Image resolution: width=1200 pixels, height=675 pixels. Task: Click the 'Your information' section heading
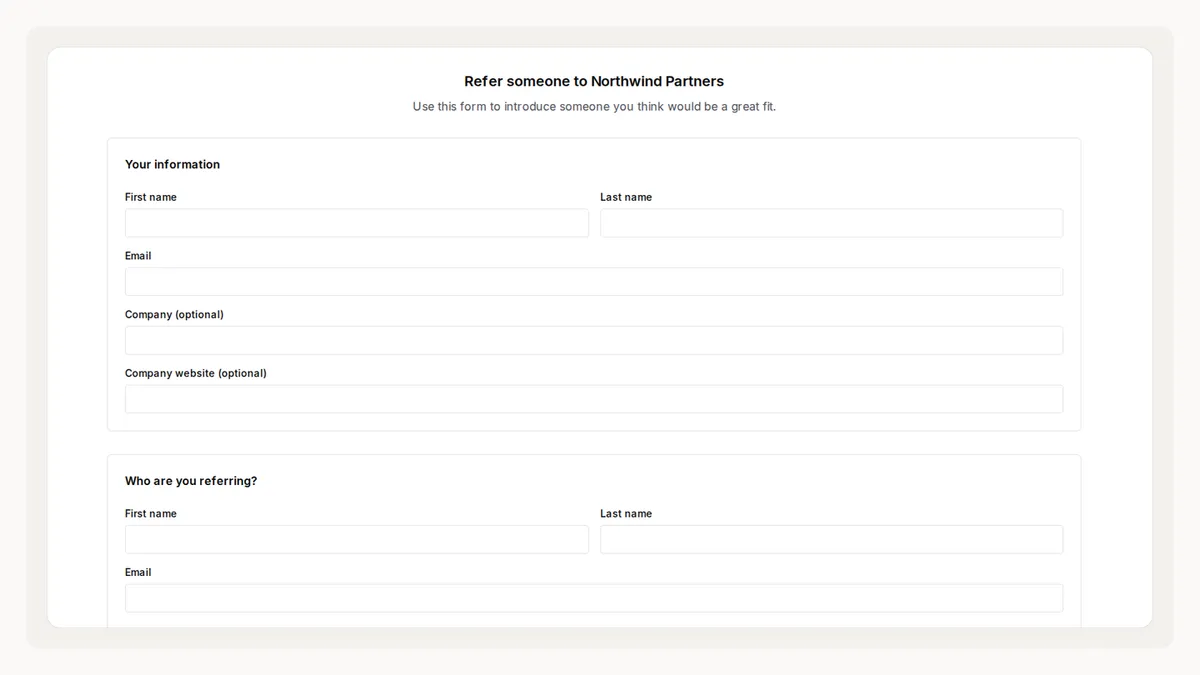172,164
